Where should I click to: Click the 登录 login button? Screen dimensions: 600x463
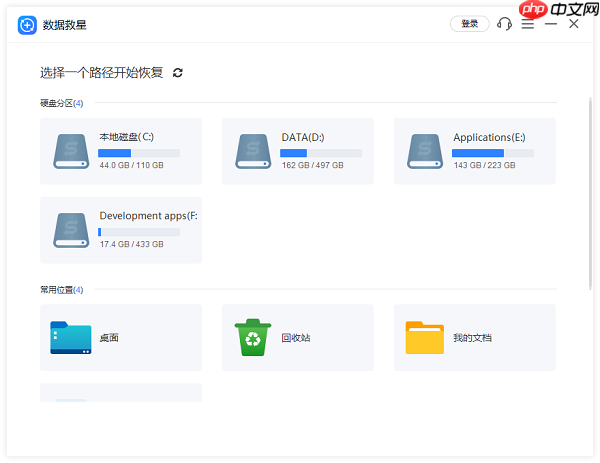[x=469, y=24]
